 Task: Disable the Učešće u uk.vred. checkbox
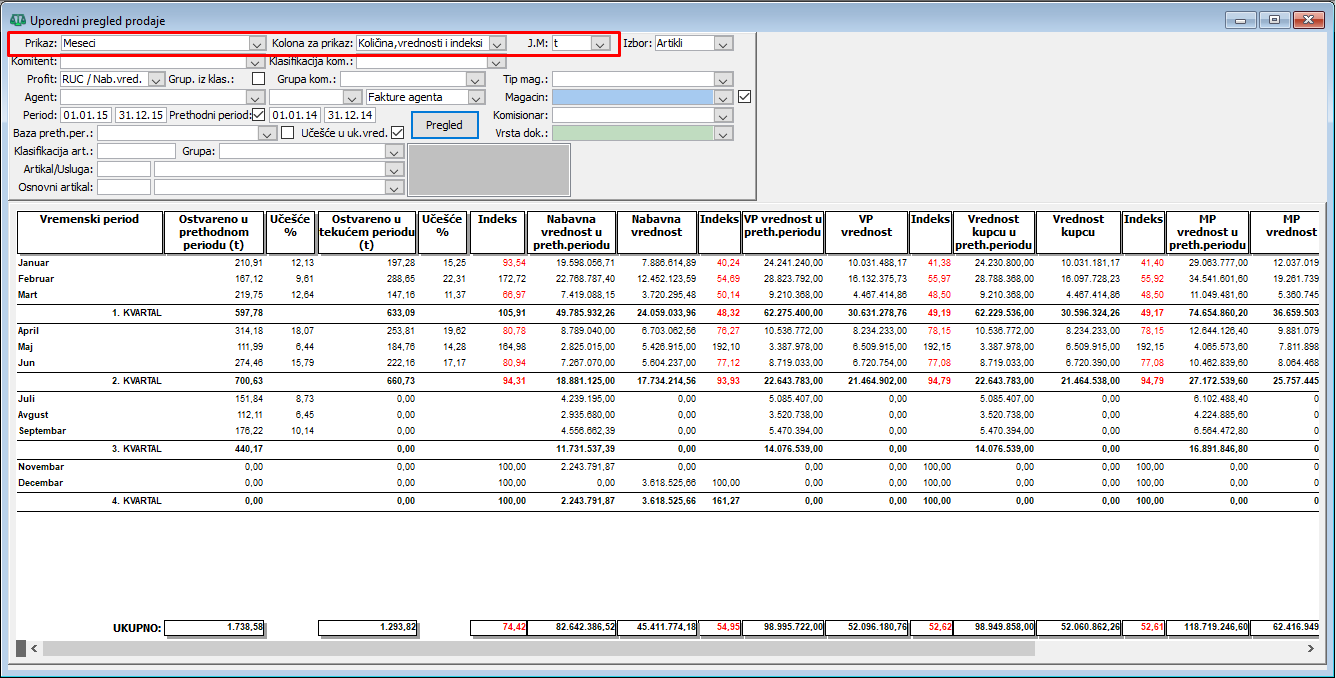point(397,132)
